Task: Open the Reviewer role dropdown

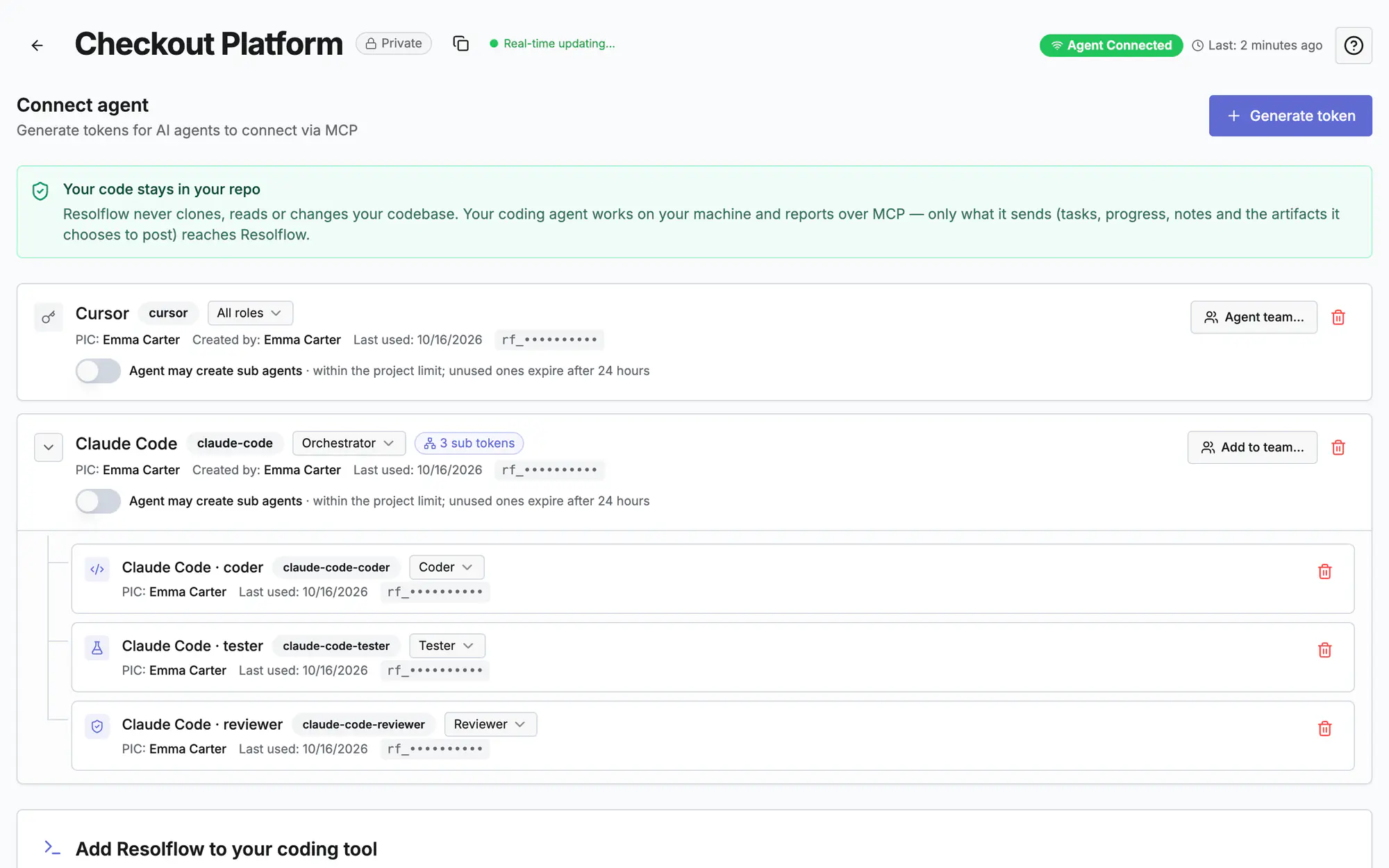Action: (490, 724)
